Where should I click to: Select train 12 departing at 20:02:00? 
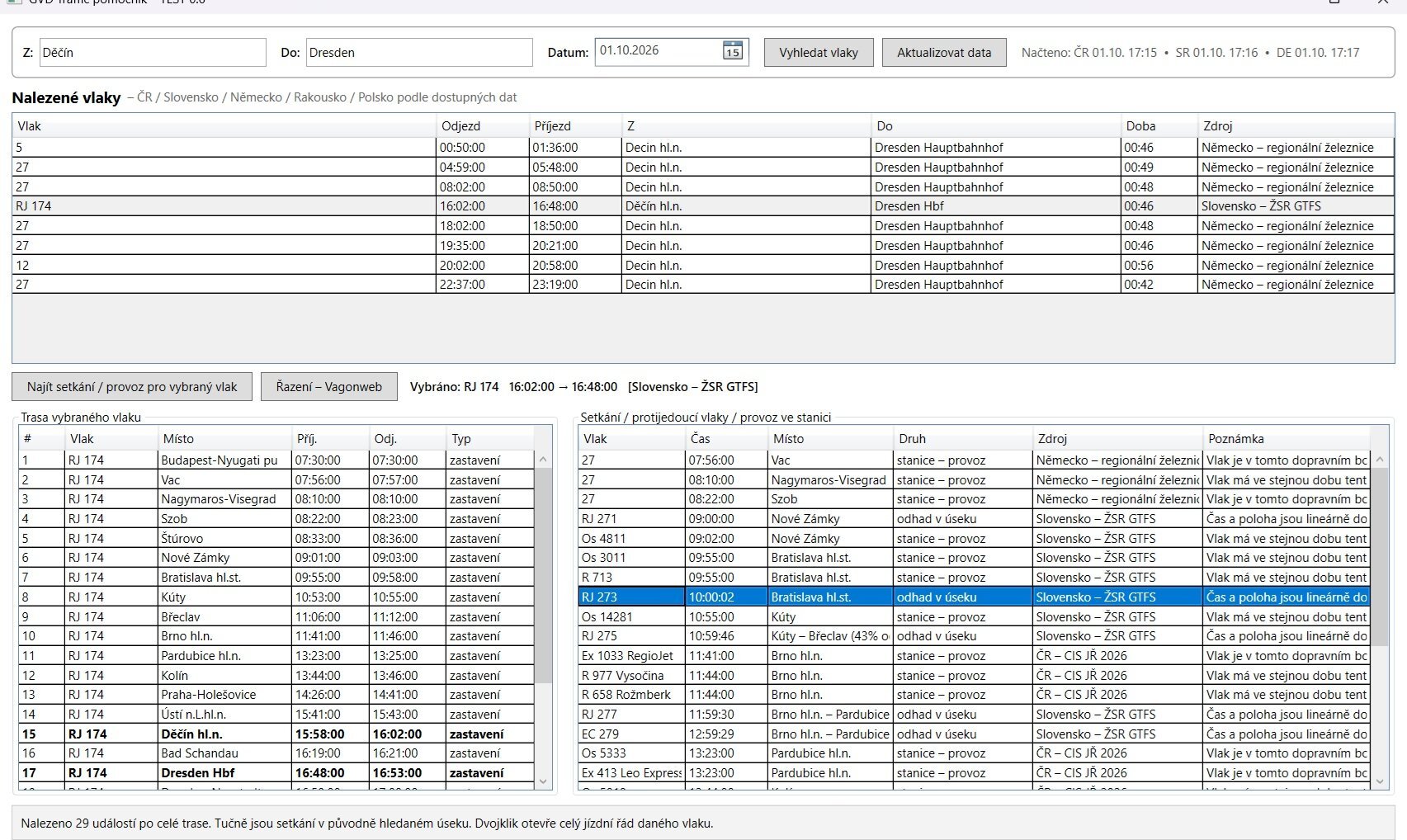pyautogui.click(x=703, y=266)
